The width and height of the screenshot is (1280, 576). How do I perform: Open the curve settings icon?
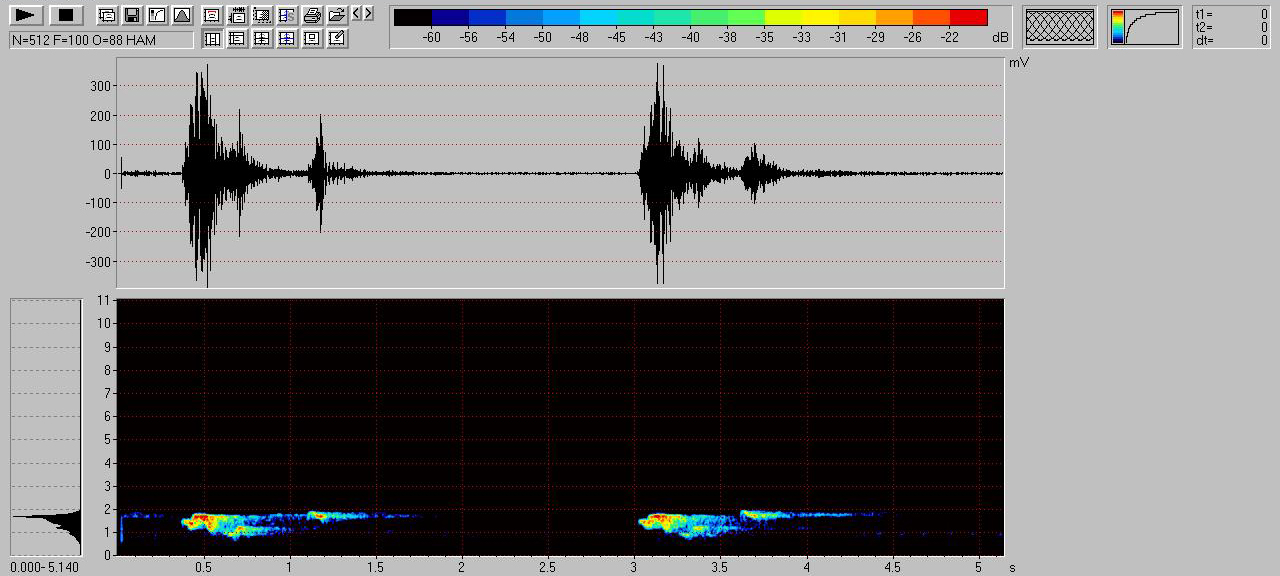point(156,15)
